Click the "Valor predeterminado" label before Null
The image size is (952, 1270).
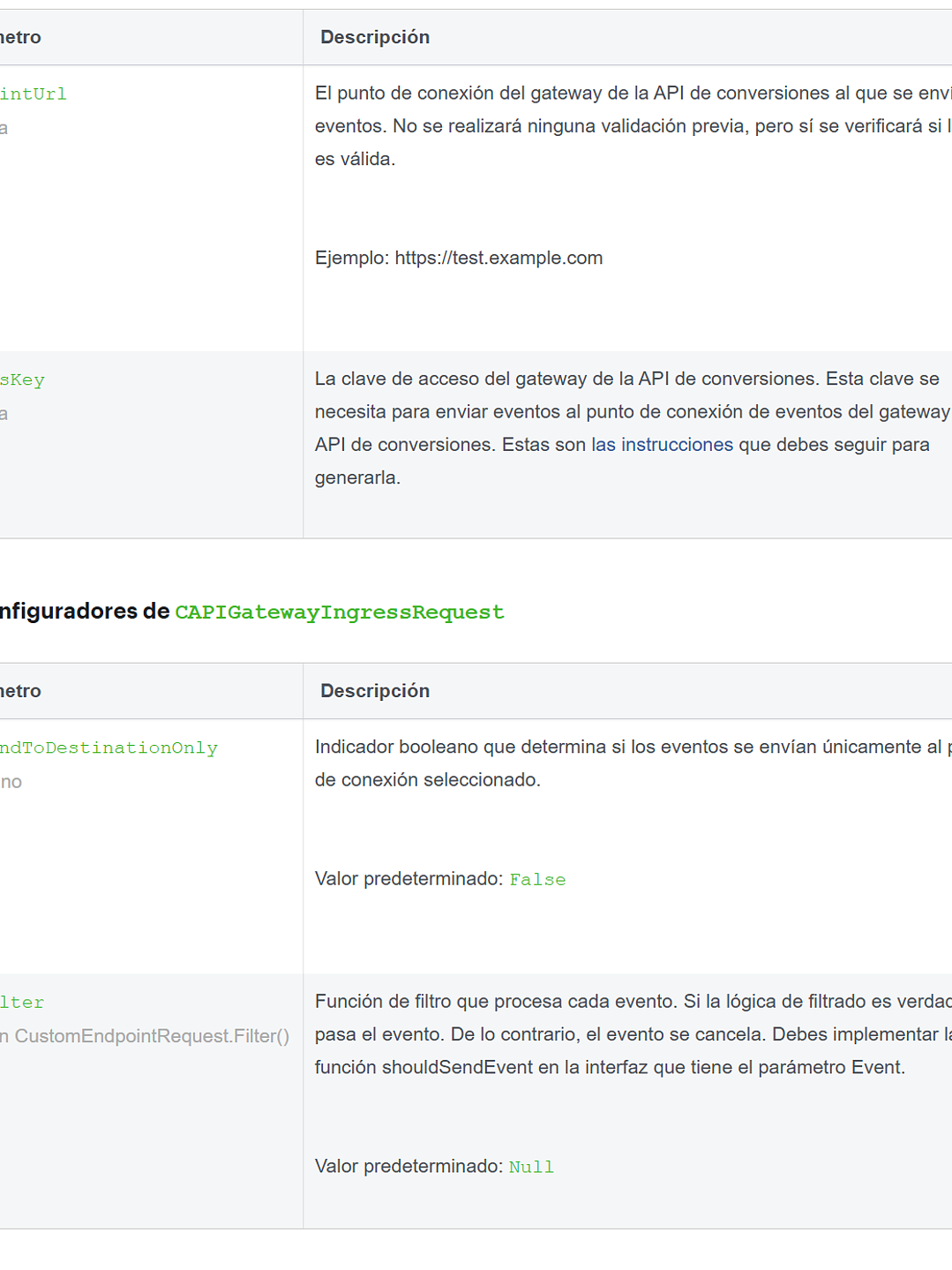click(x=409, y=1167)
